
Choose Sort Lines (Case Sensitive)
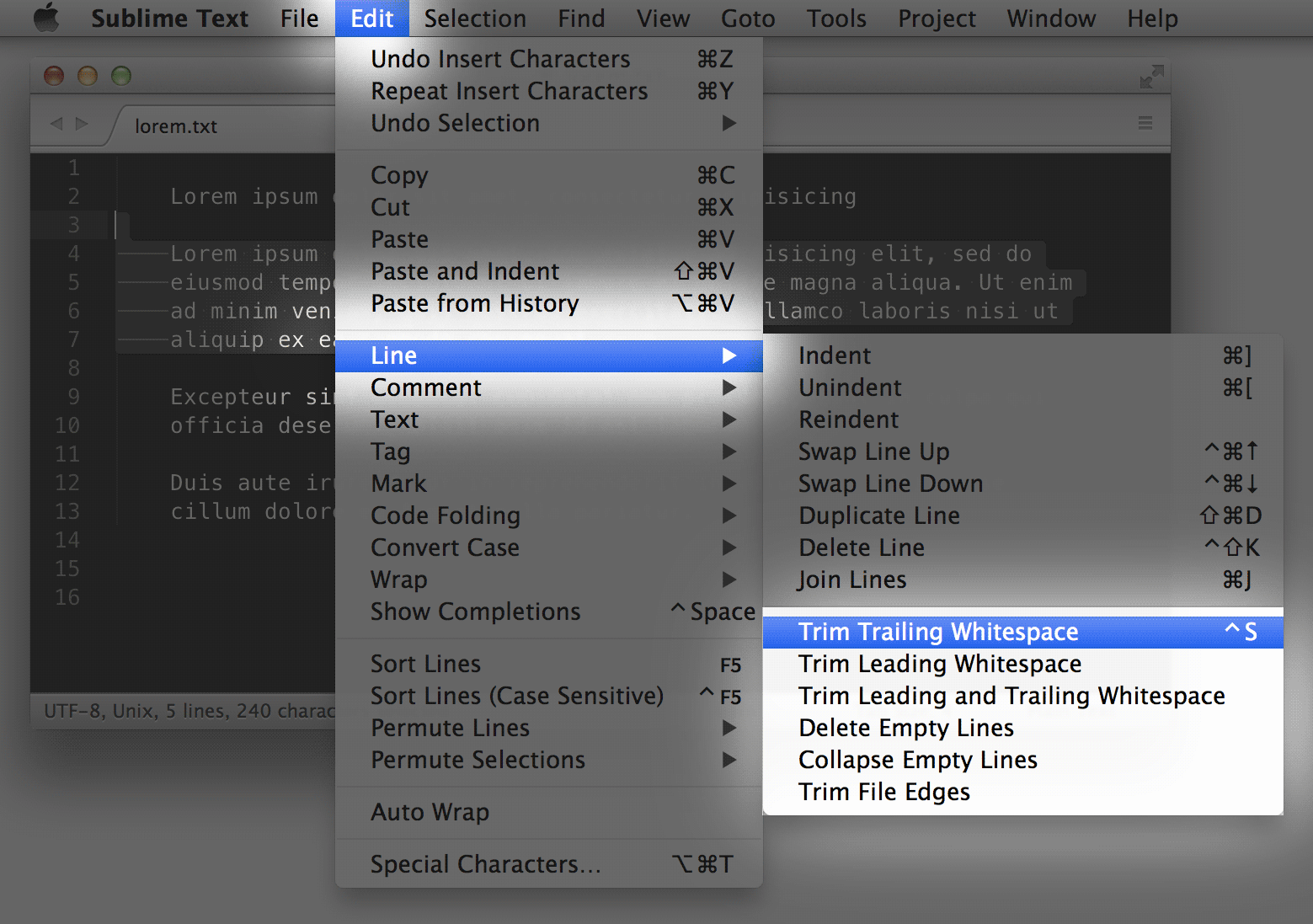pyautogui.click(x=549, y=696)
